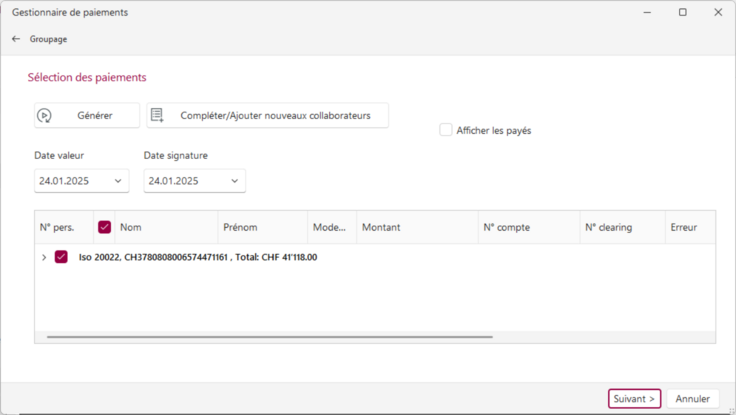Click the add collaborators list icon

157,115
